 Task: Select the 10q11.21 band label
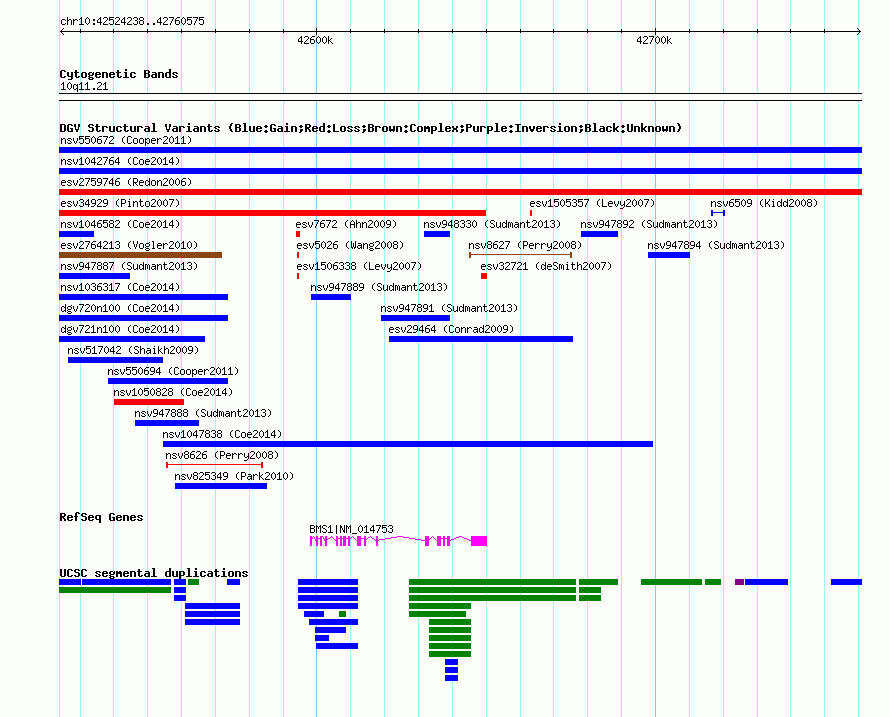[84, 86]
